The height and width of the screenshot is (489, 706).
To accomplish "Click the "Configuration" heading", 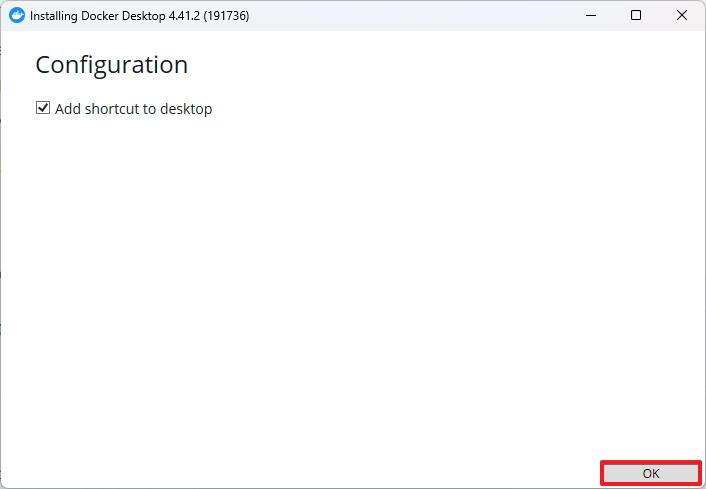I will tap(112, 66).
